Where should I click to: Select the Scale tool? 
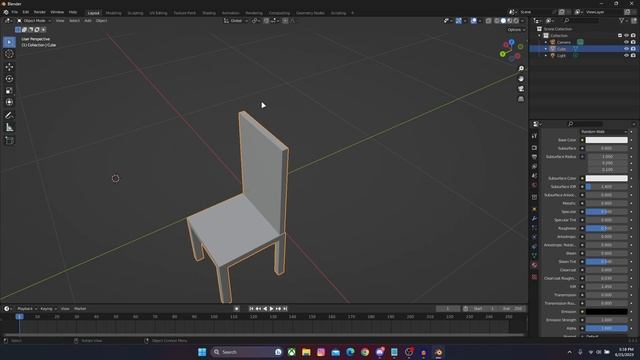point(9,90)
